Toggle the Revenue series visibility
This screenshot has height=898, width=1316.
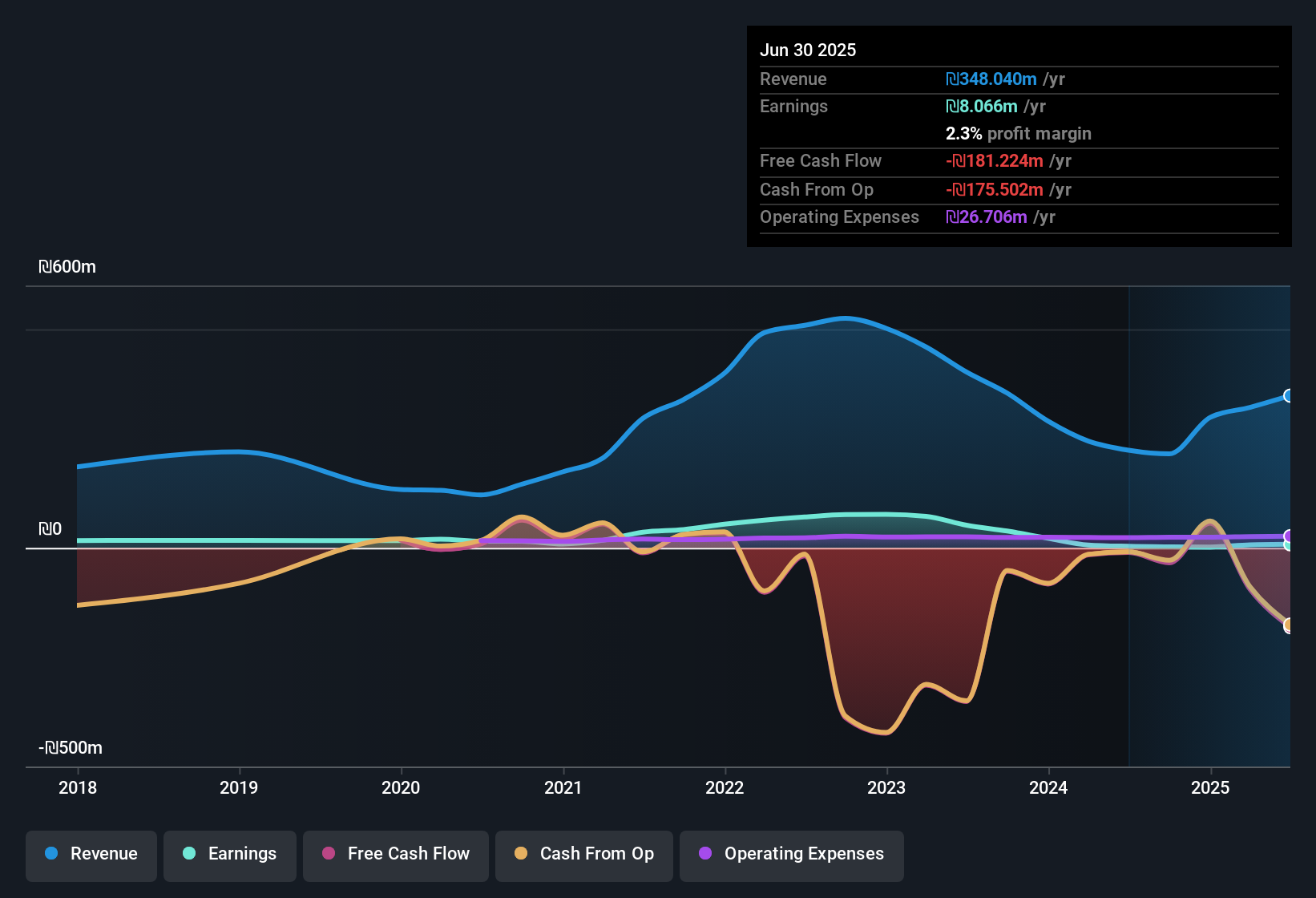point(91,854)
